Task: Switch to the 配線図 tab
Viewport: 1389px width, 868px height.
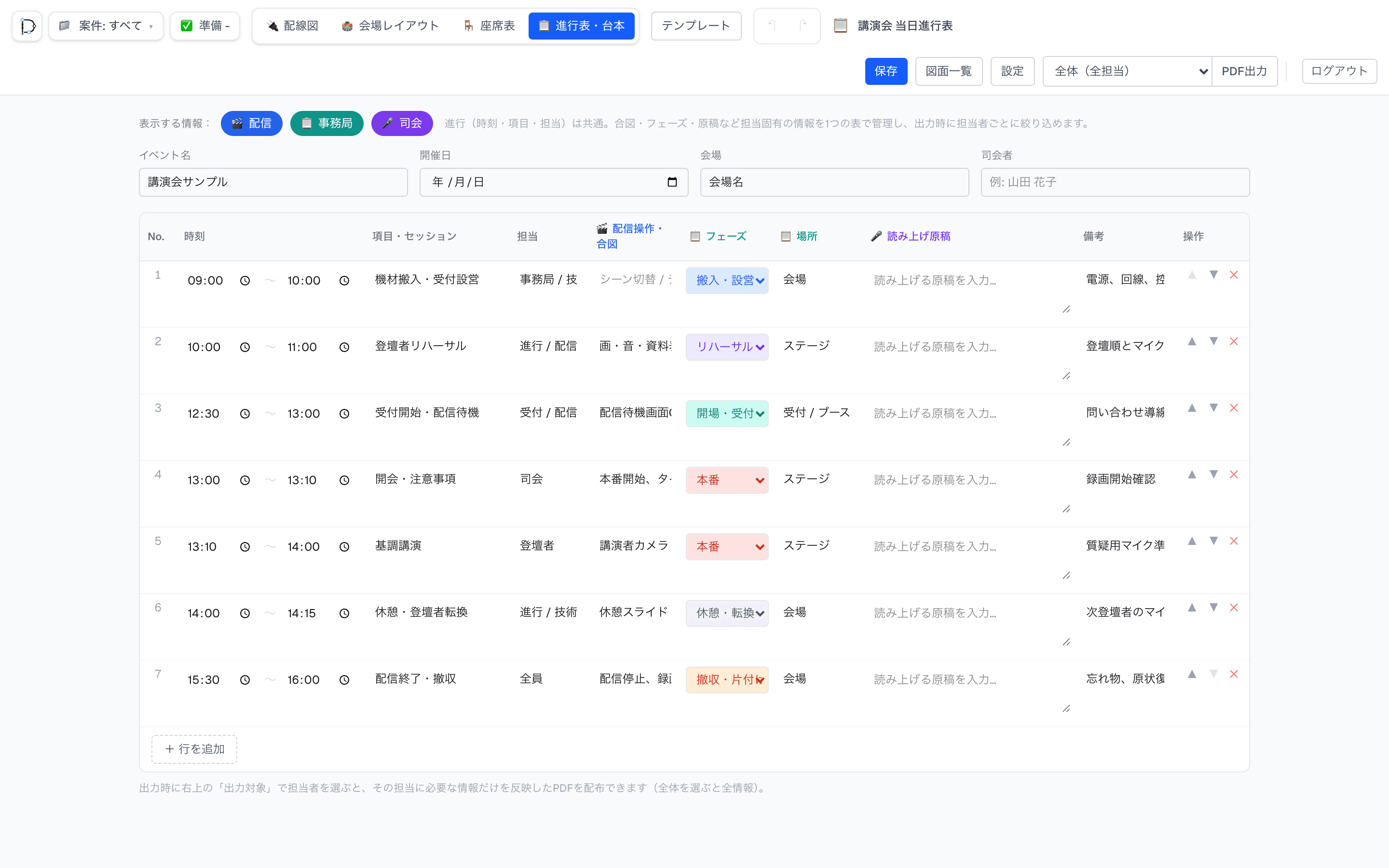Action: click(x=293, y=26)
